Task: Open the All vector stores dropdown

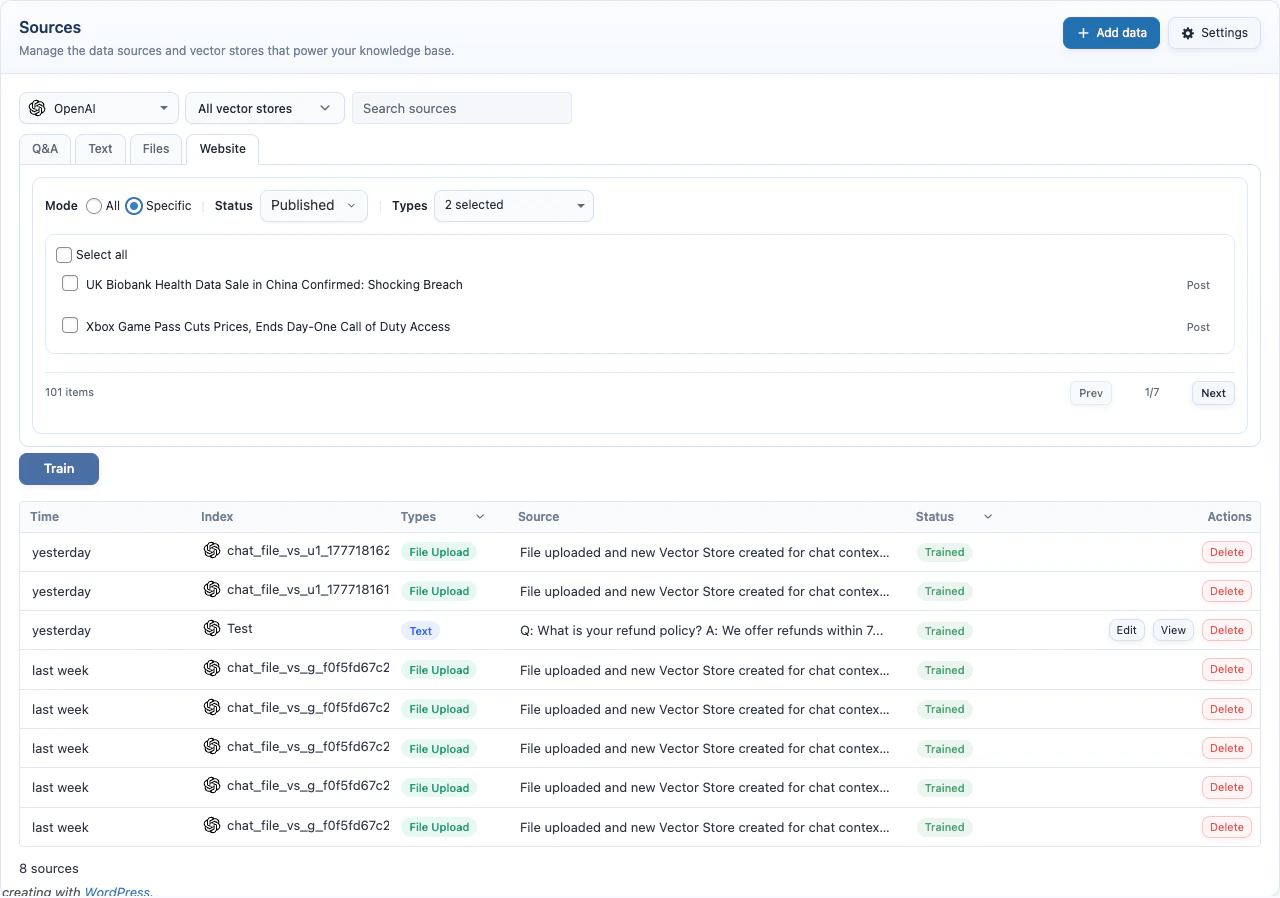Action: [x=264, y=107]
